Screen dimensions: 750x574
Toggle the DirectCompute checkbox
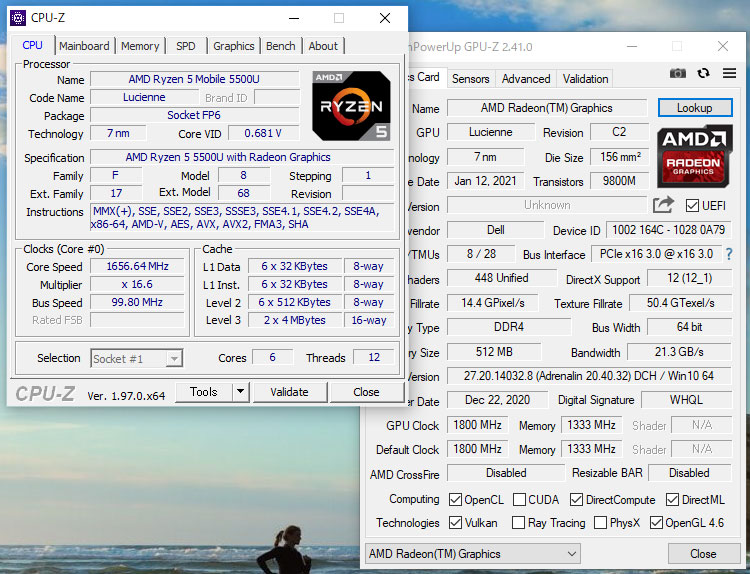576,500
